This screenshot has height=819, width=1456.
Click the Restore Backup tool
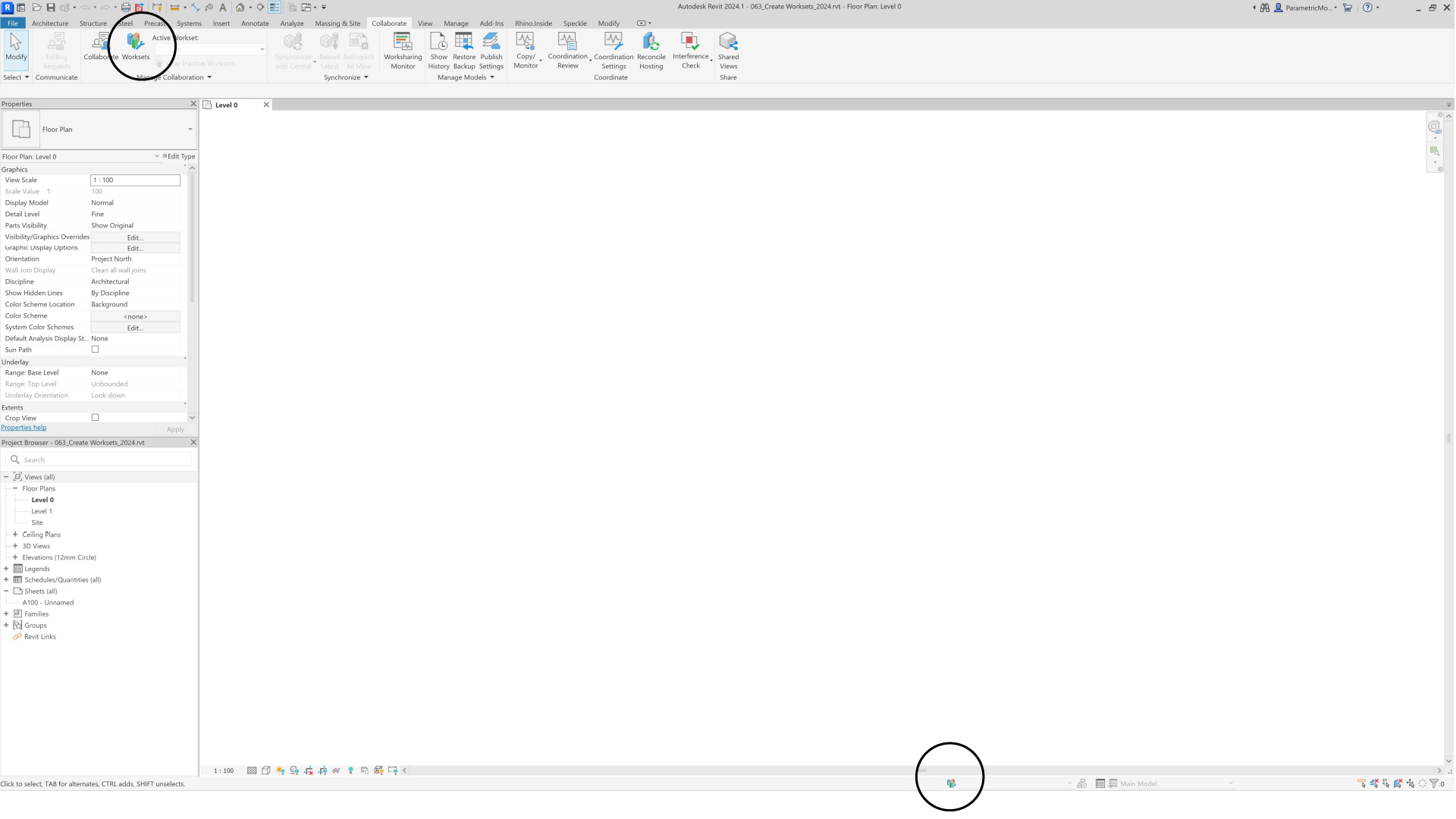463,49
